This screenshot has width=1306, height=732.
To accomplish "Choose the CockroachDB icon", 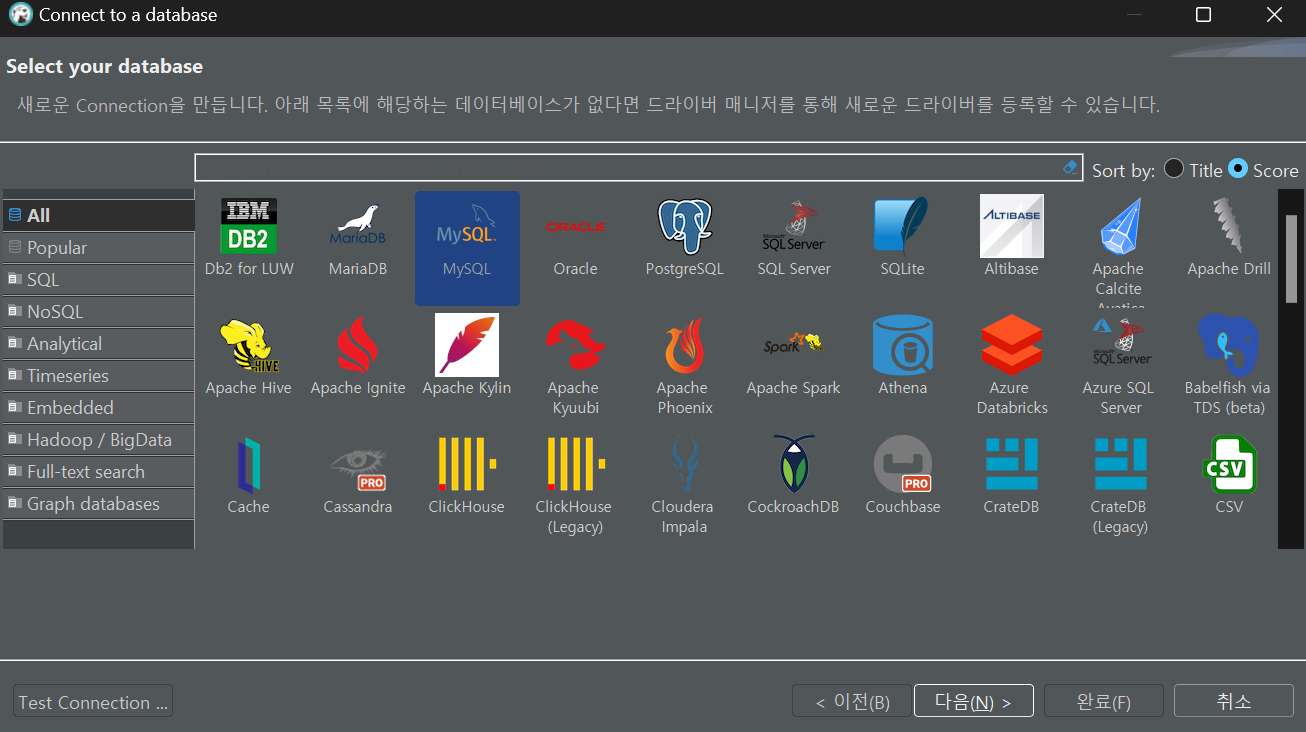I will [794, 464].
